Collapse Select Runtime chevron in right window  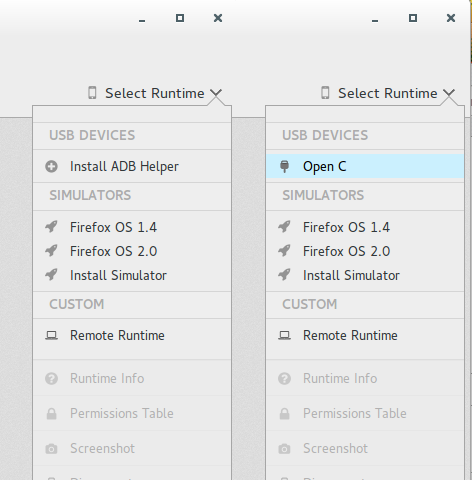pyautogui.click(x=449, y=93)
